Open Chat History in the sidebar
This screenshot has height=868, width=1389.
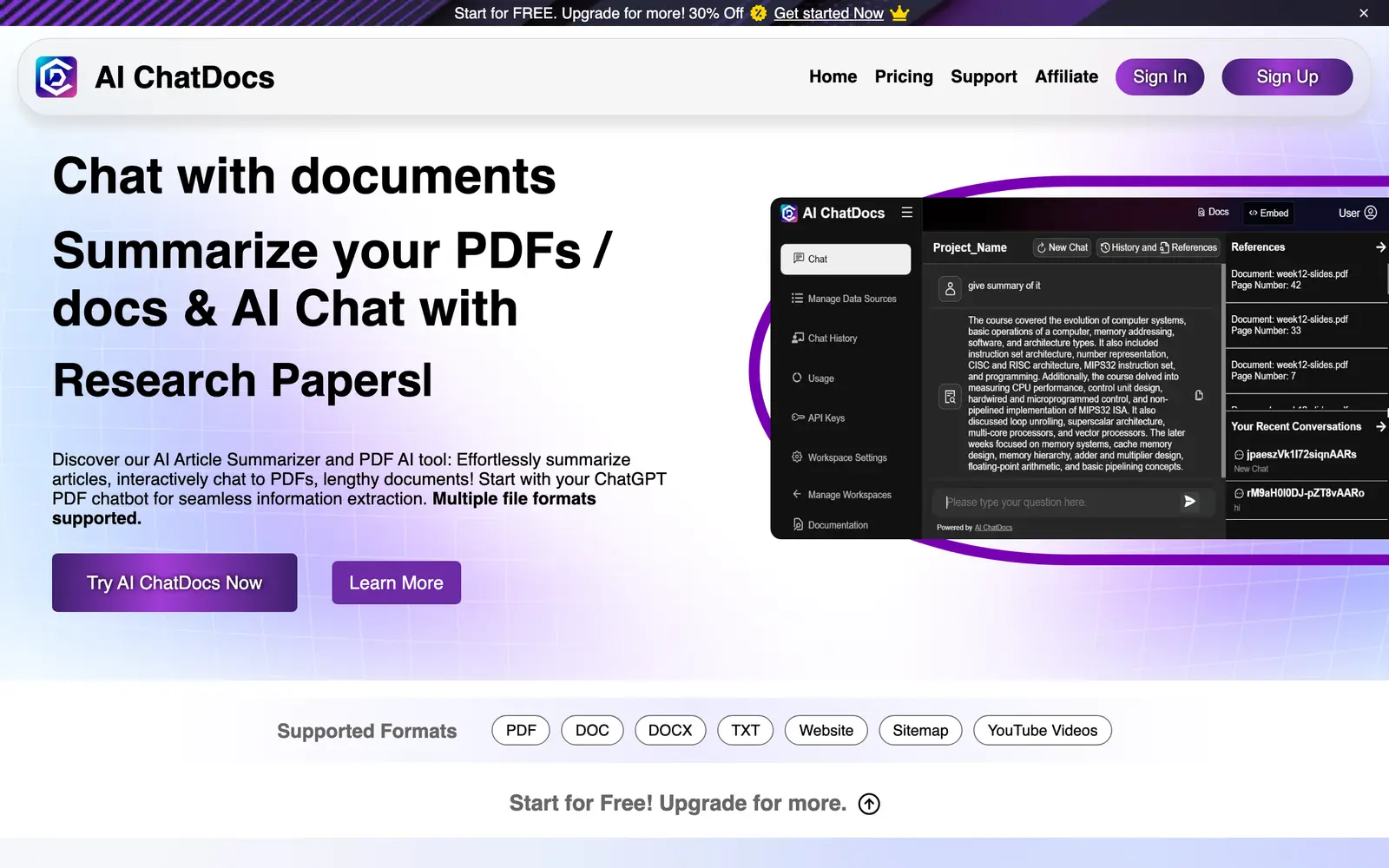825,339
